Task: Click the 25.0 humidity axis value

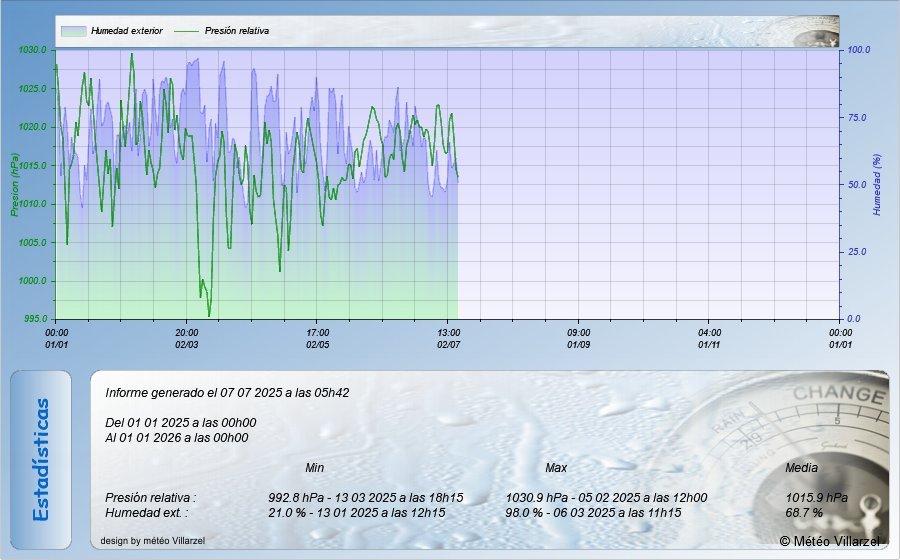Action: [x=857, y=252]
